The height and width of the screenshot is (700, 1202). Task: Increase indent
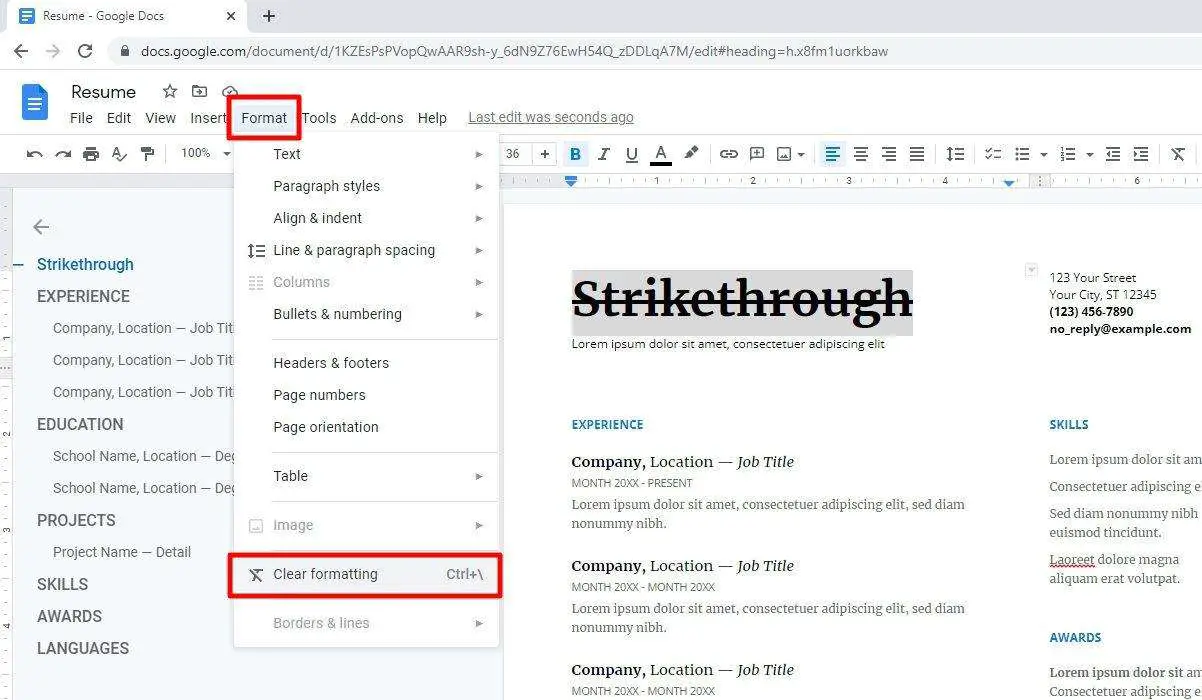coord(1141,154)
